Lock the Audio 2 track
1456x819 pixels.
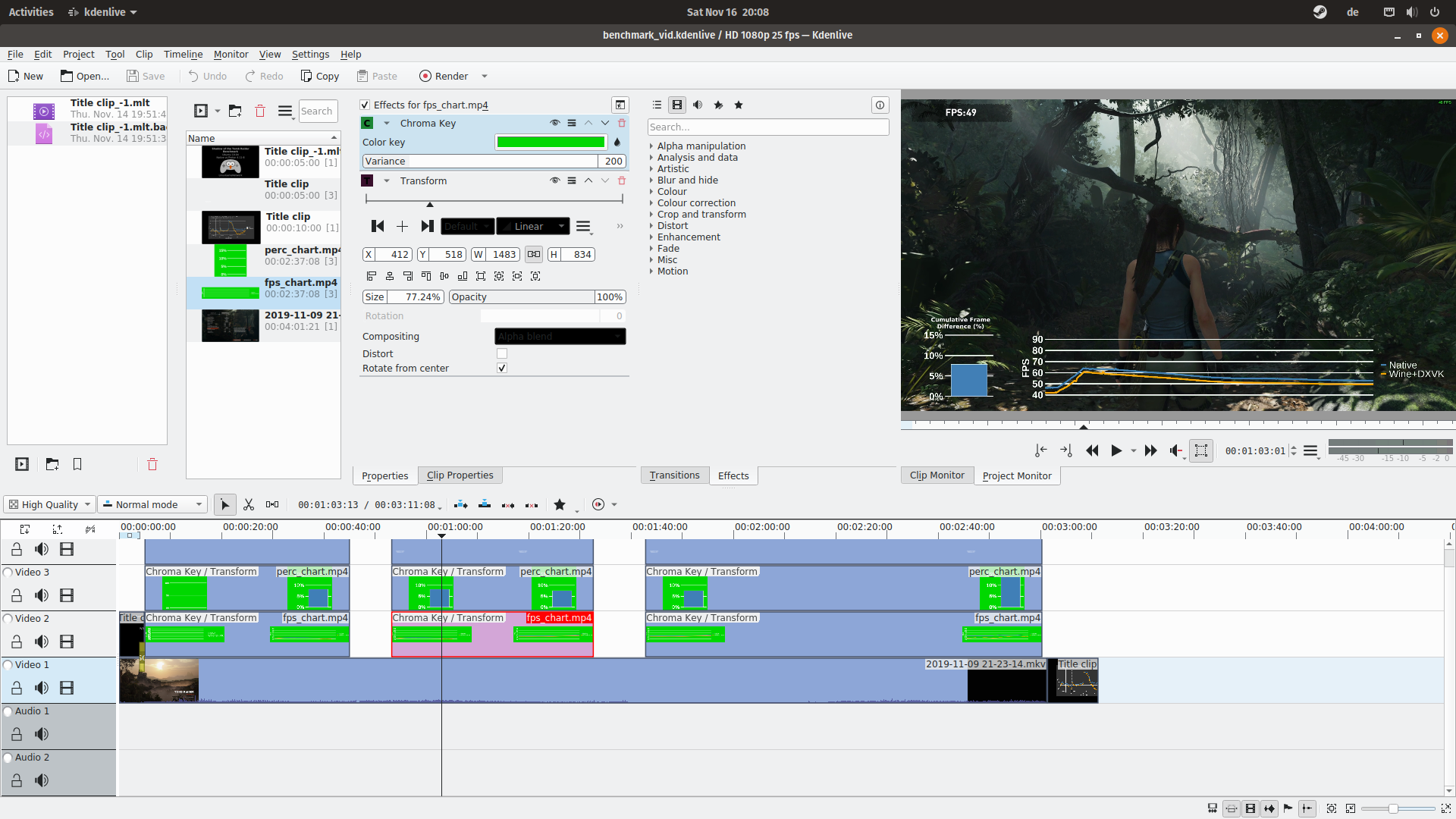coord(17,780)
